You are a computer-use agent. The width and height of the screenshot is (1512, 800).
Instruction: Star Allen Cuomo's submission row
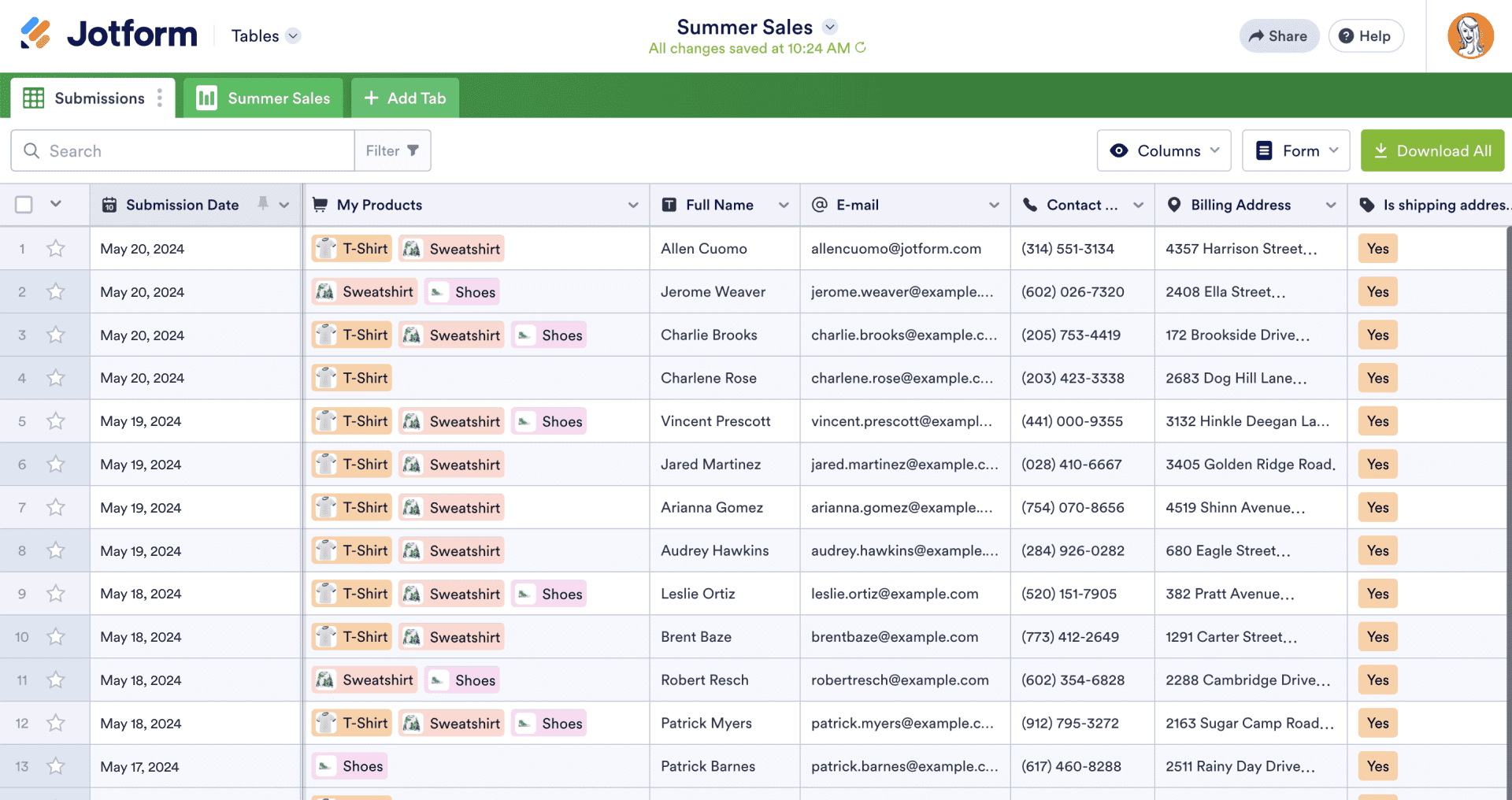pyautogui.click(x=55, y=248)
